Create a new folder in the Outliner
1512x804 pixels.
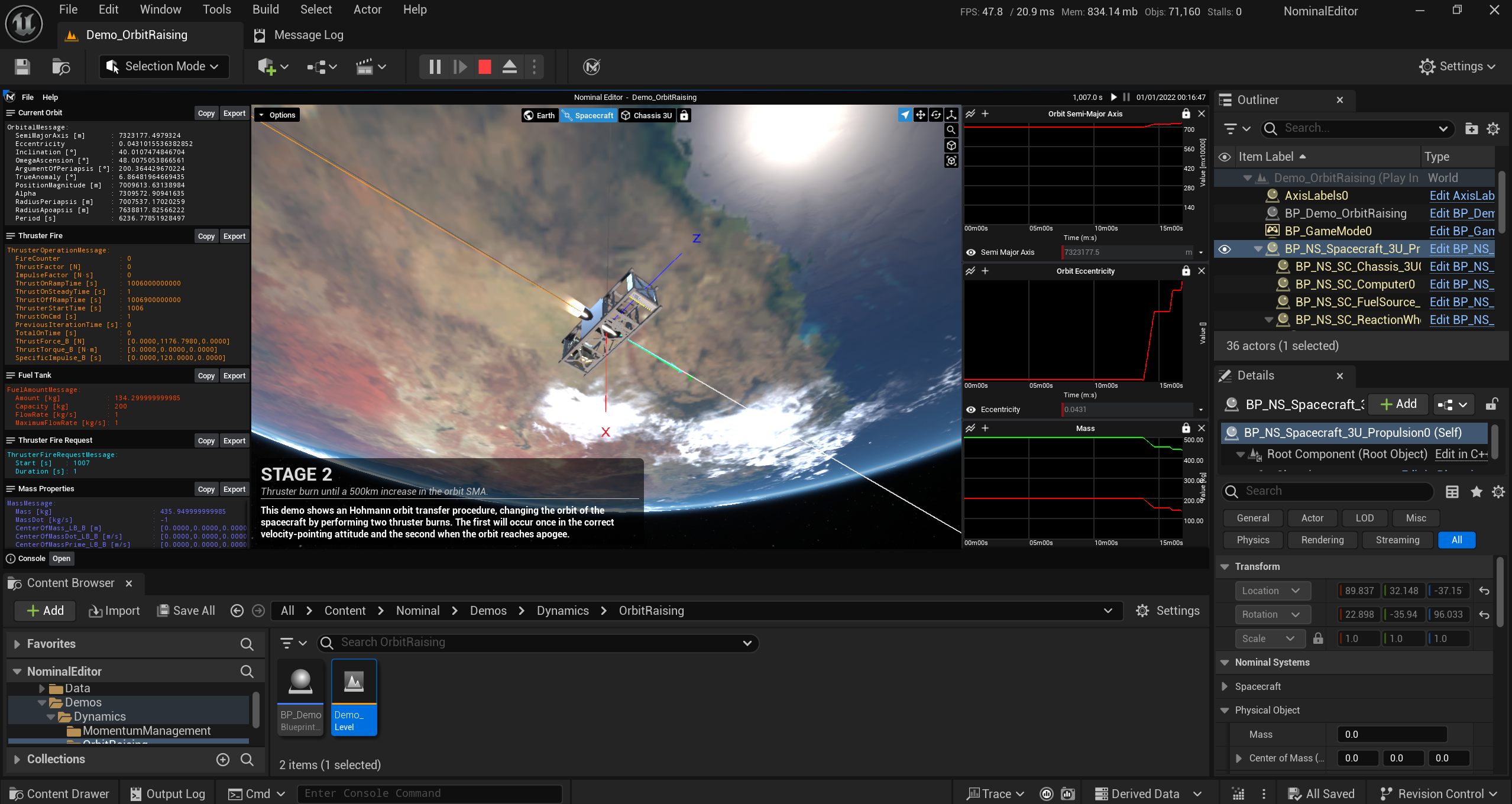tap(1472, 129)
